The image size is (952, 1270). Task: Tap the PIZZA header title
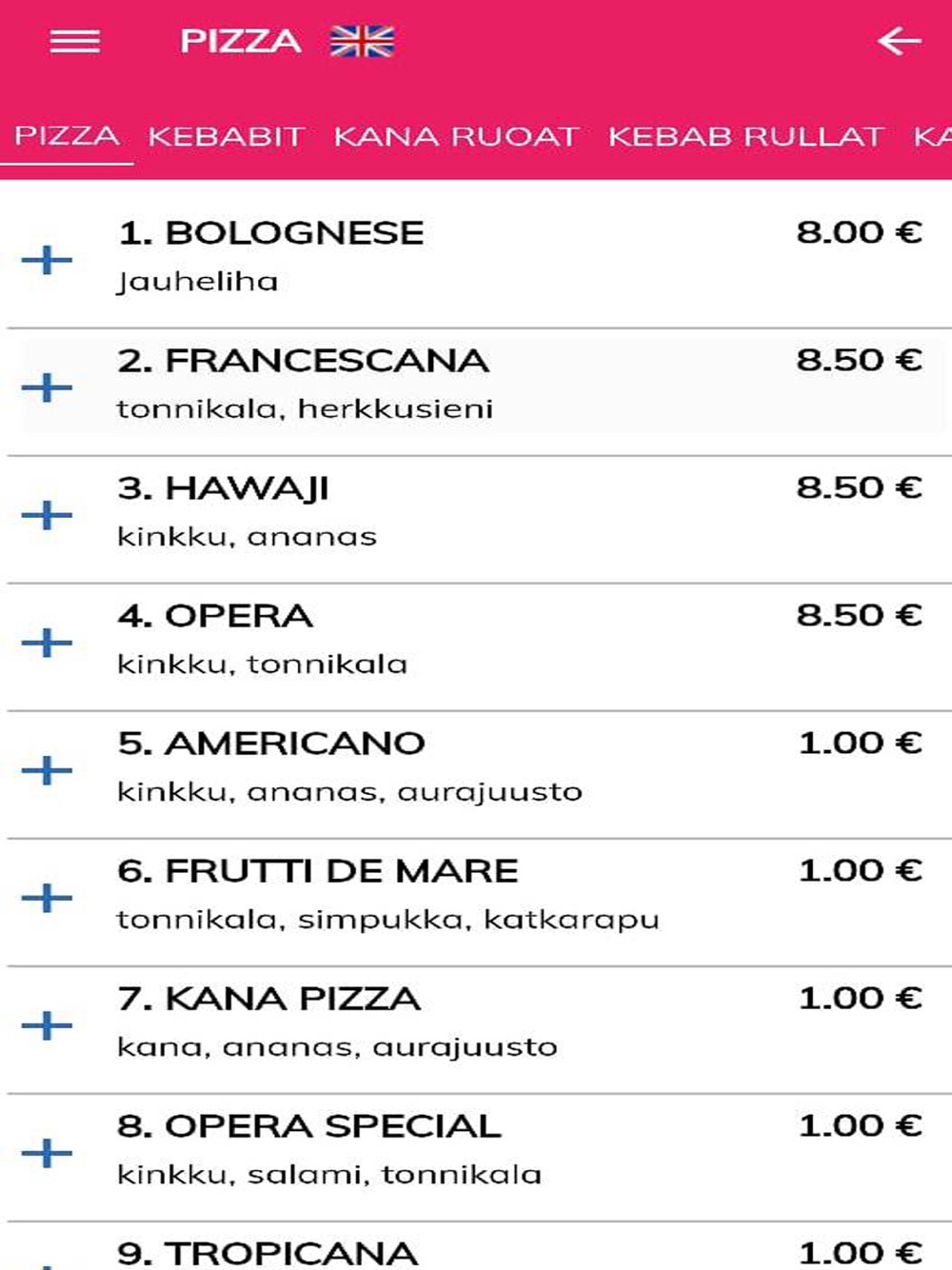pos(240,42)
